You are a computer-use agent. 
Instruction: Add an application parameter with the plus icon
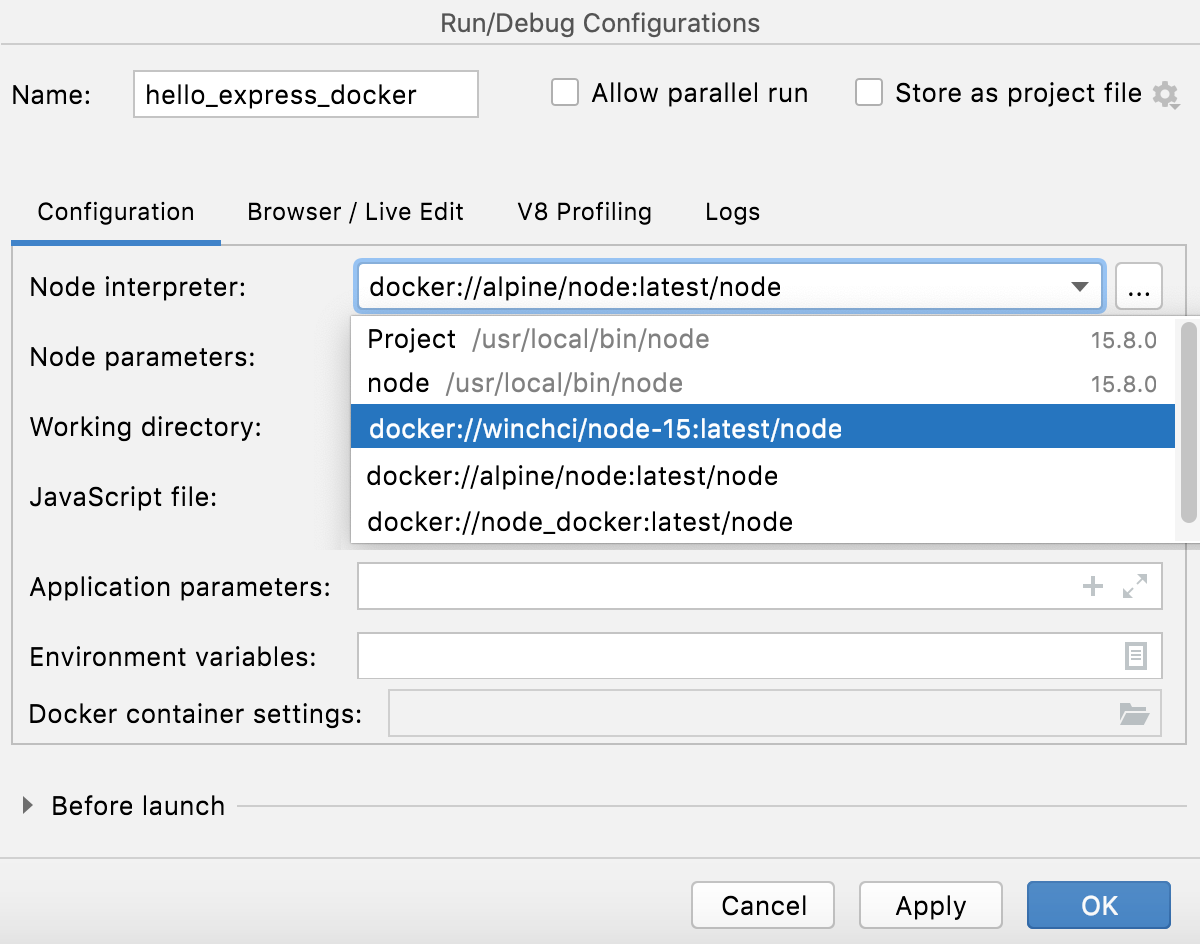(1092, 586)
